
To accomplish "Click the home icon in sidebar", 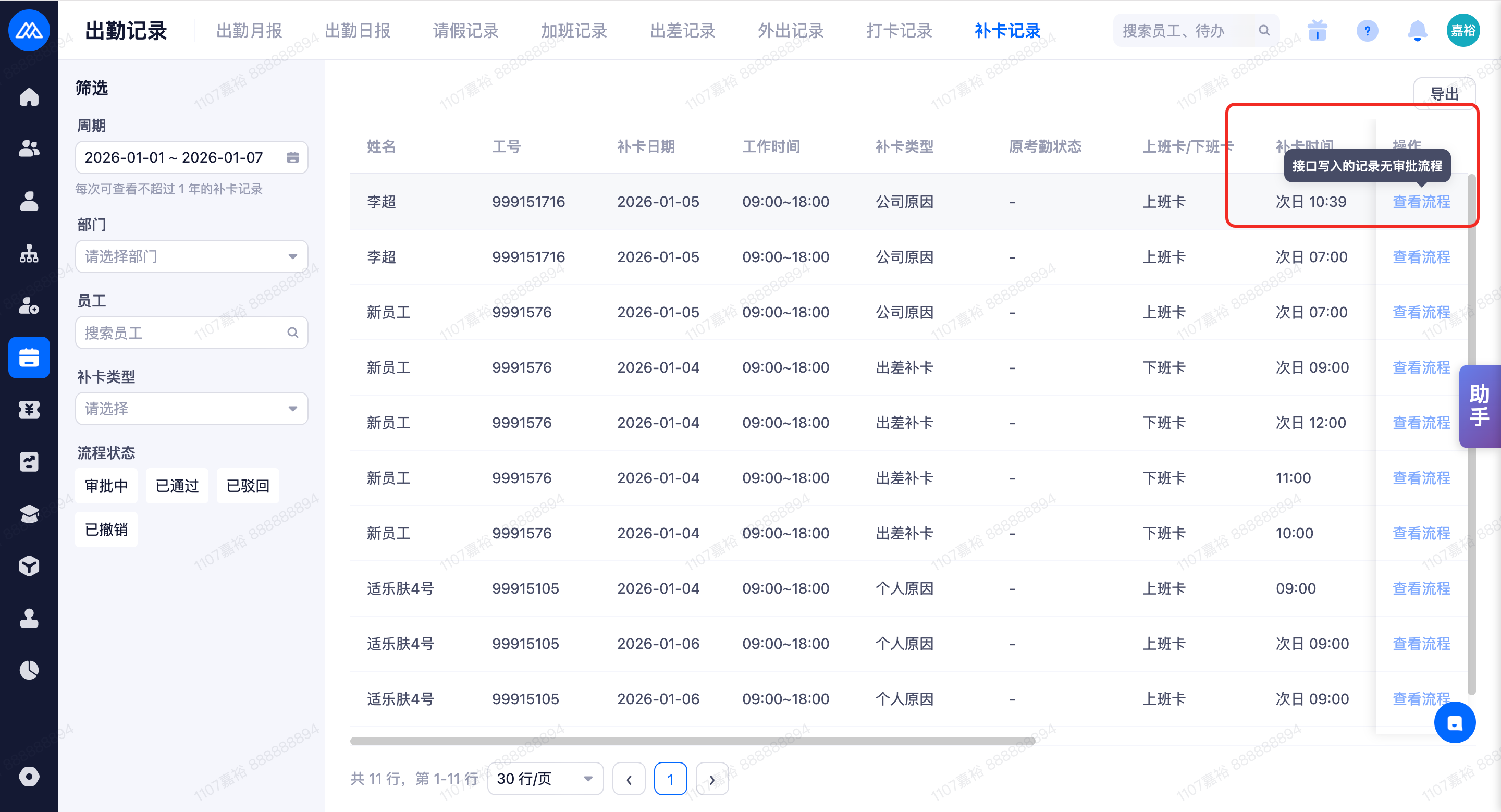I will point(29,97).
